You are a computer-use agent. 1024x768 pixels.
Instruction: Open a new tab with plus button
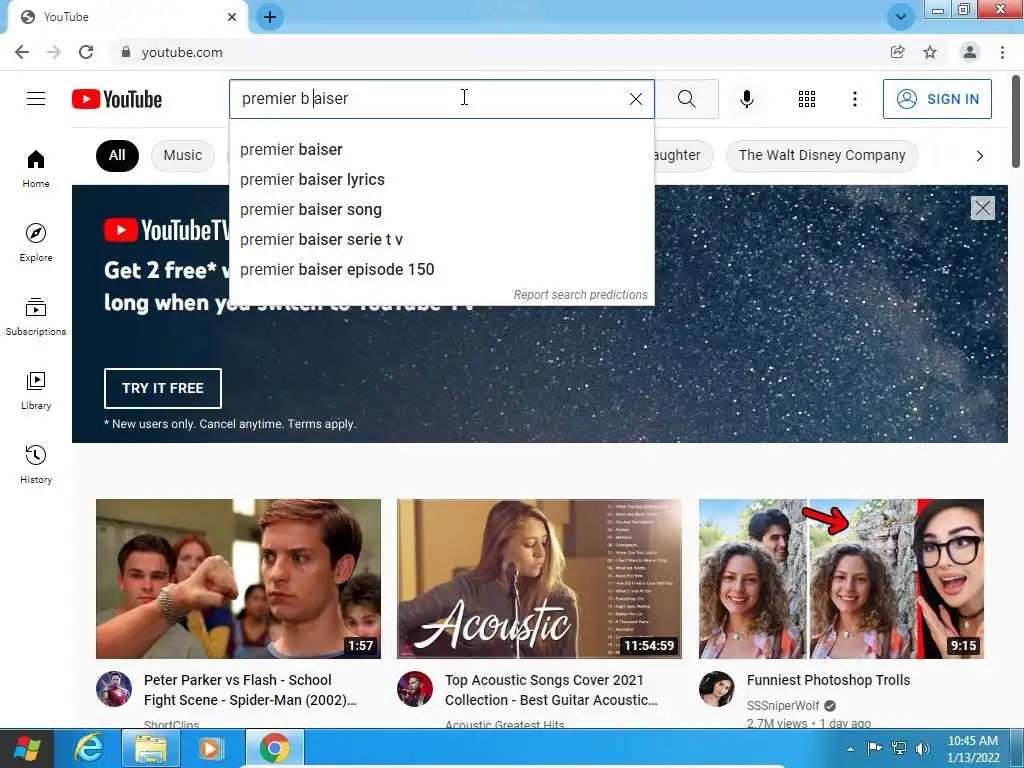270,17
